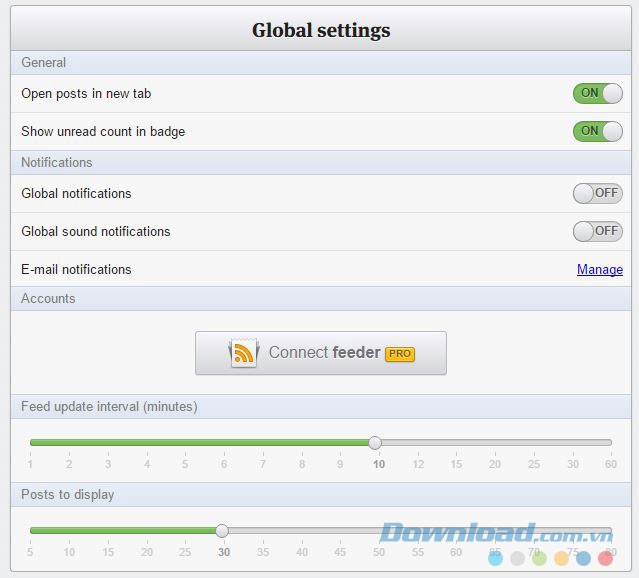Screen dimensions: 639x578
Task: Click the Posts to display slider handle
Action: click(222, 530)
